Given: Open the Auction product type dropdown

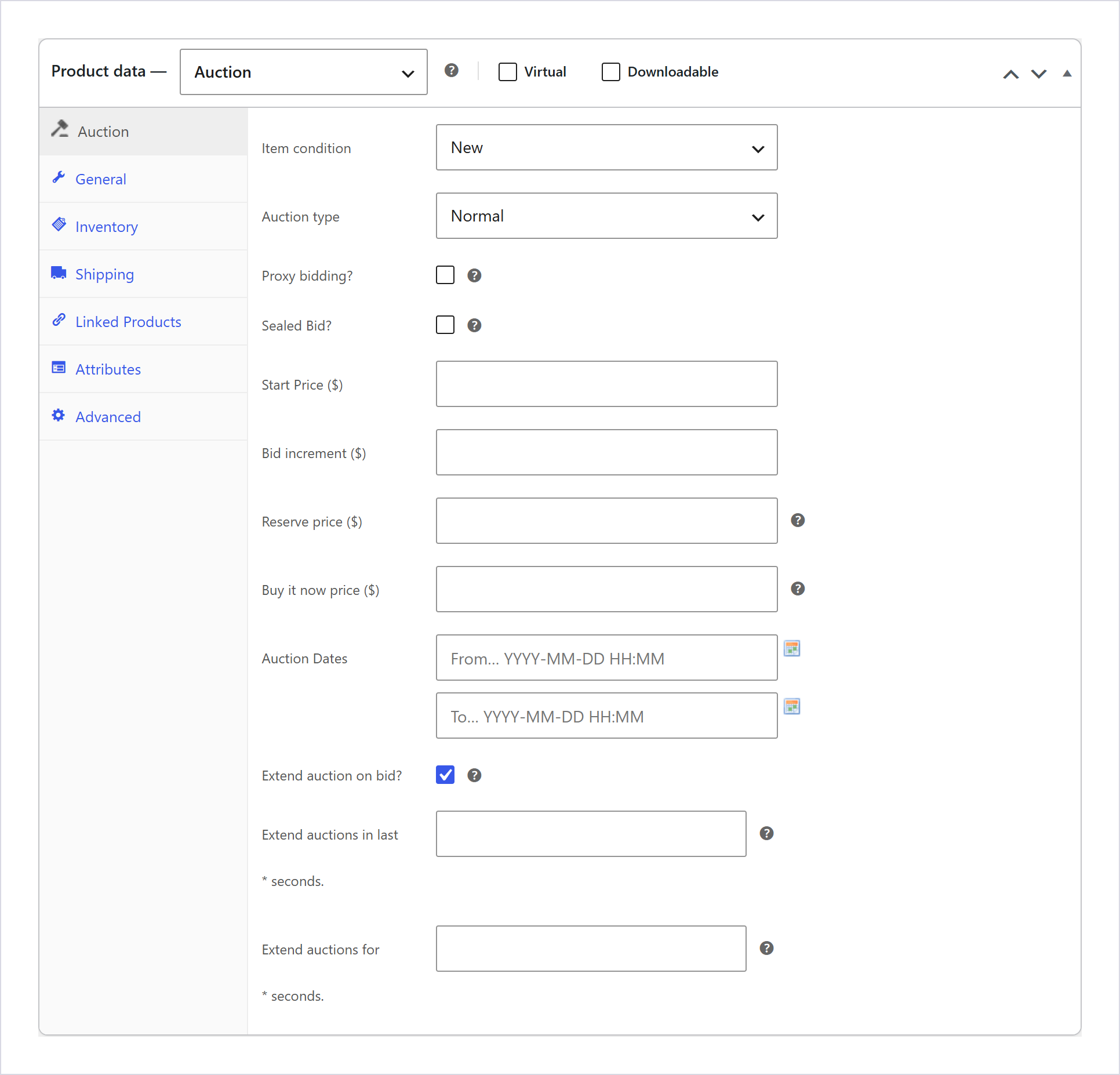Looking at the screenshot, I should (304, 72).
